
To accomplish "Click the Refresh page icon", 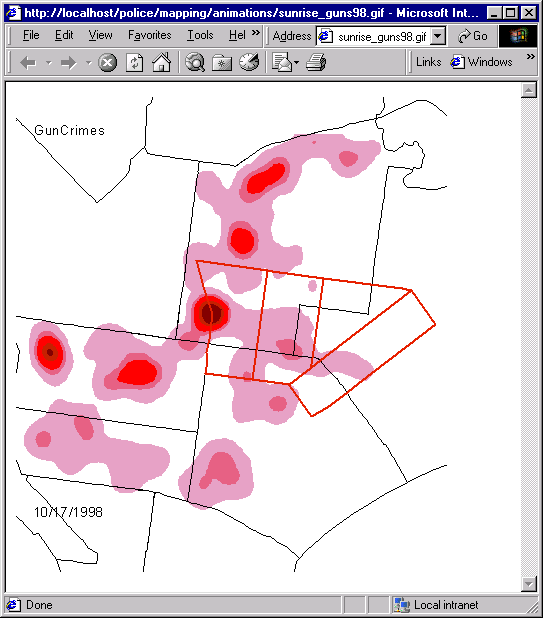I will click(x=134, y=62).
